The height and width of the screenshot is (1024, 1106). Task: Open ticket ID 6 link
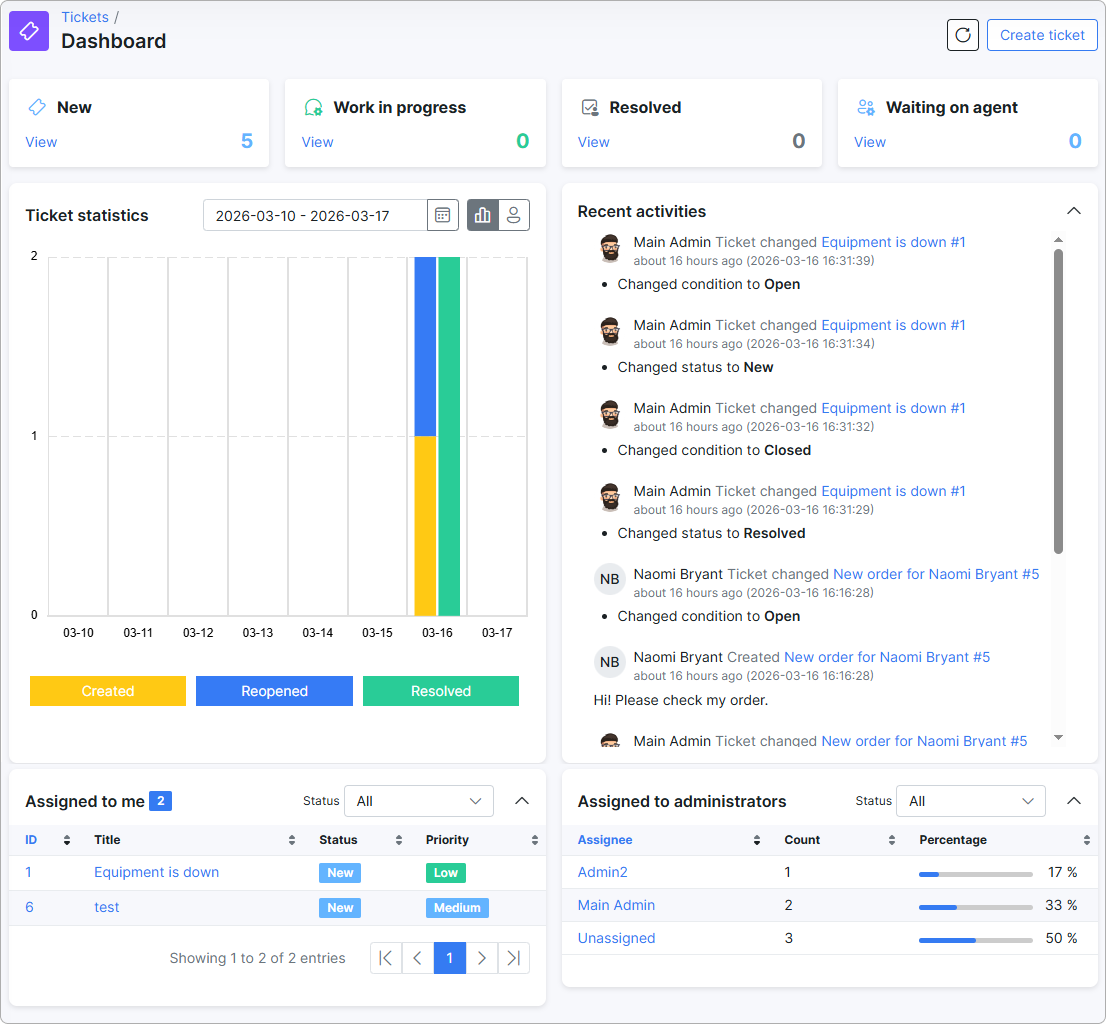click(x=29, y=908)
